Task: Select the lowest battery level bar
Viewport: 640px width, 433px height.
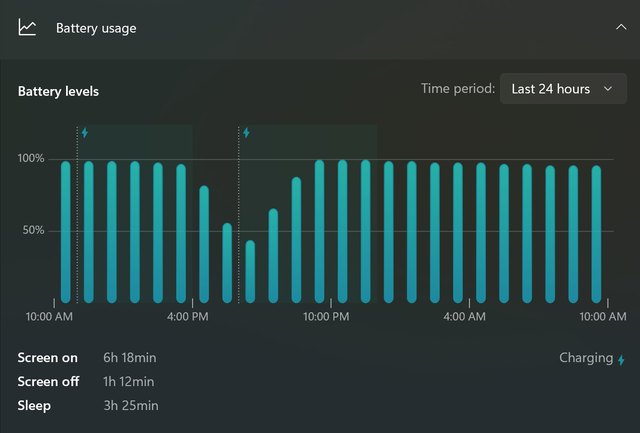Action: click(x=250, y=271)
